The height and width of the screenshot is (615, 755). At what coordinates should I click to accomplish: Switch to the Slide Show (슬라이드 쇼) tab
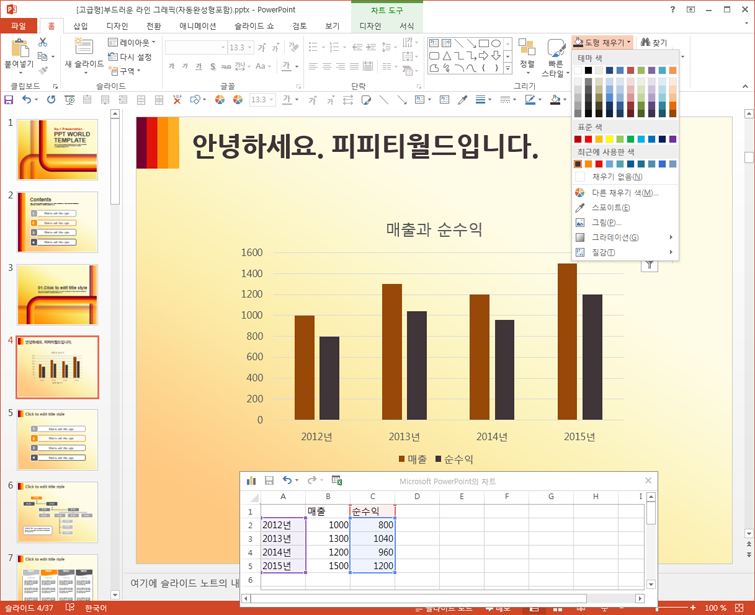coord(254,26)
